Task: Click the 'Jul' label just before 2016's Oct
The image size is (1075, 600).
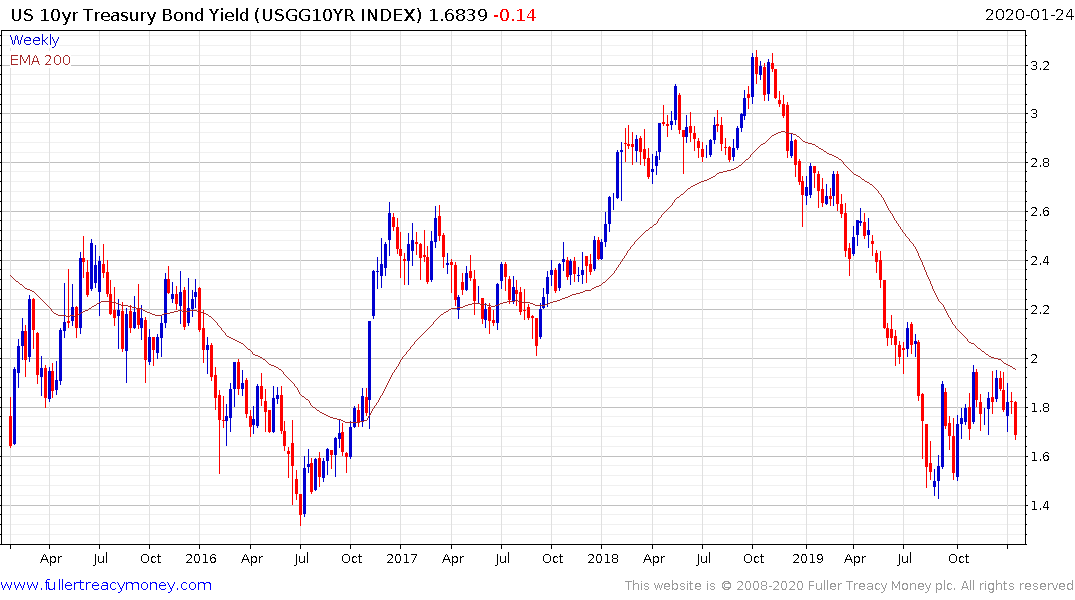Action: tap(301, 559)
